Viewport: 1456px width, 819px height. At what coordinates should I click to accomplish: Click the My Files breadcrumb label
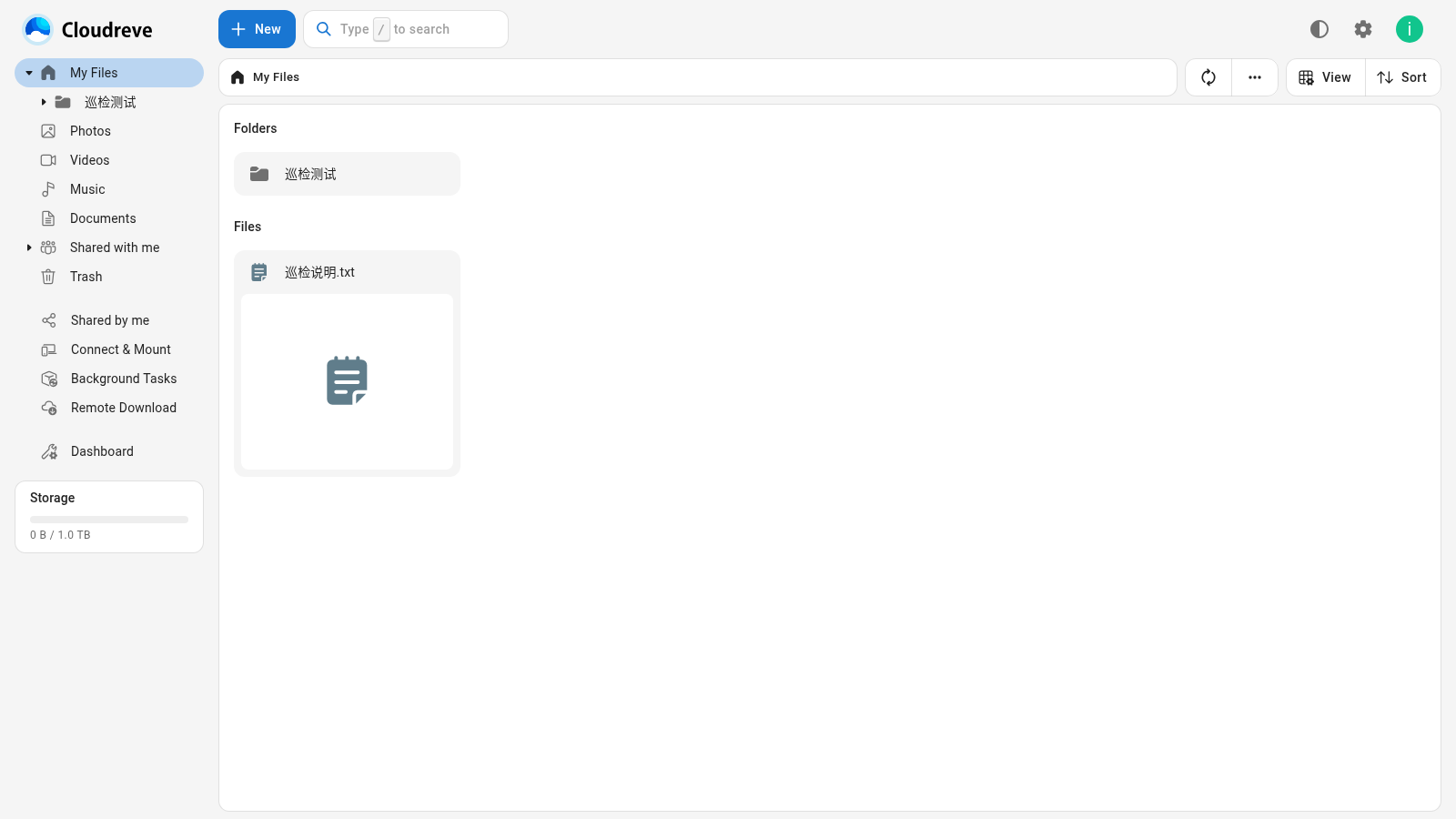coord(276,77)
